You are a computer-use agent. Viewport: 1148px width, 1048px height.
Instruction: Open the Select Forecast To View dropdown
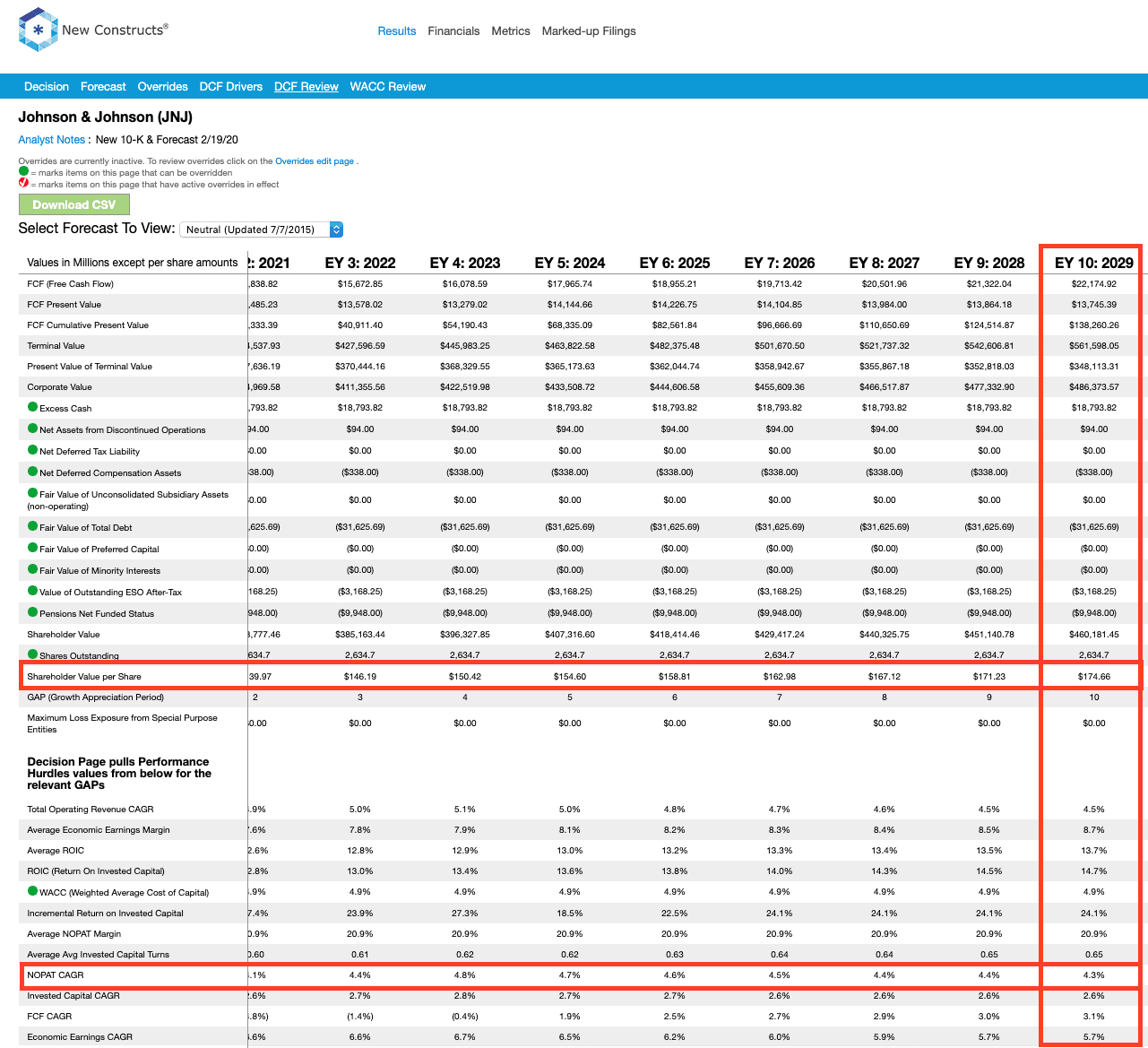262,230
